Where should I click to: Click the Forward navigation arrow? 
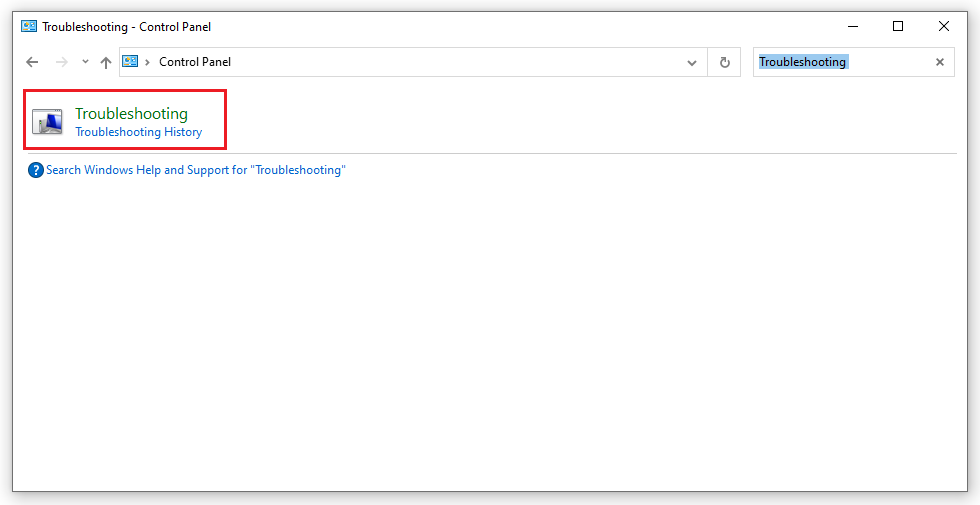pyautogui.click(x=61, y=62)
